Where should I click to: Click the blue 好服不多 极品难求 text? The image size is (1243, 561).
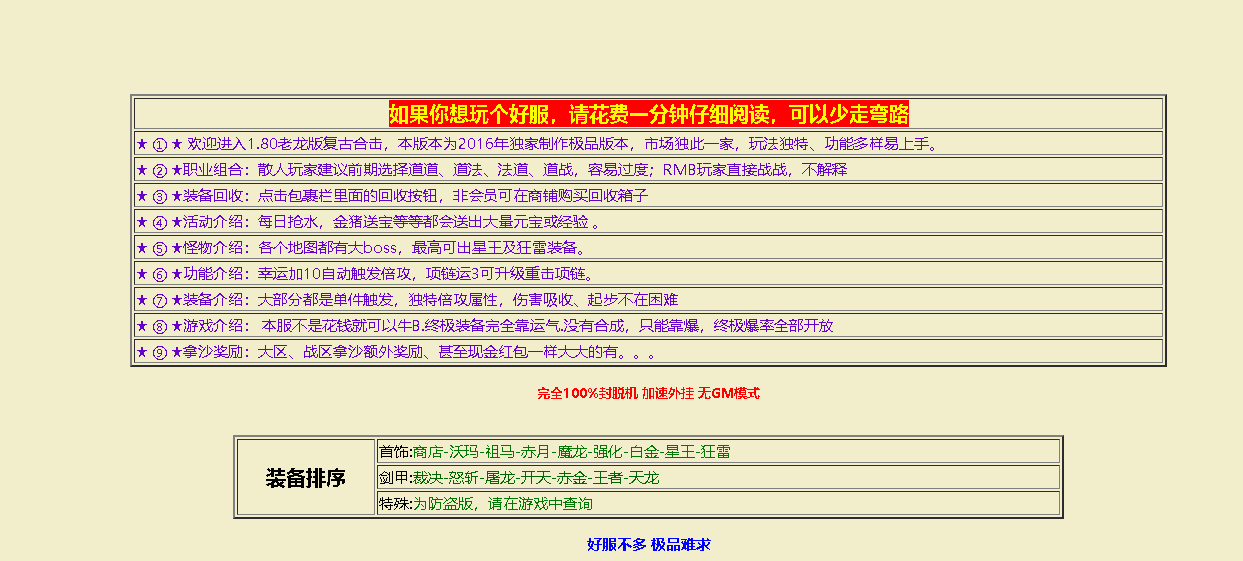(648, 545)
